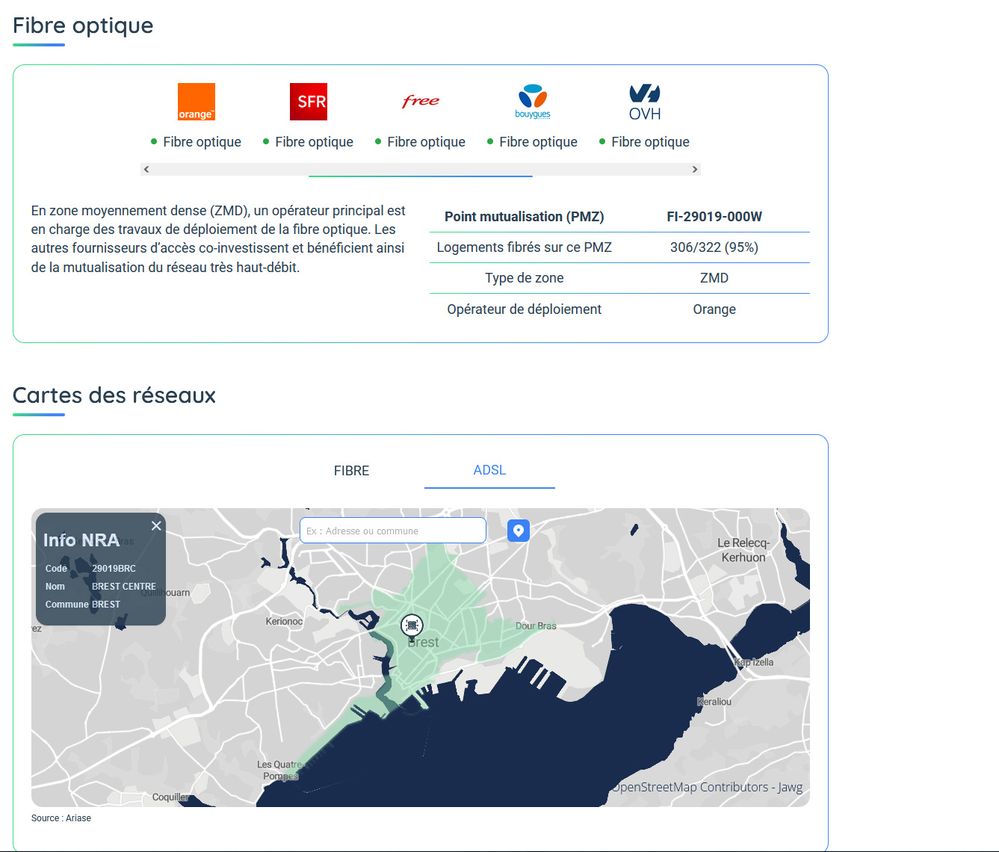Click the Type de zone row label
This screenshot has width=999, height=852.
click(x=524, y=278)
